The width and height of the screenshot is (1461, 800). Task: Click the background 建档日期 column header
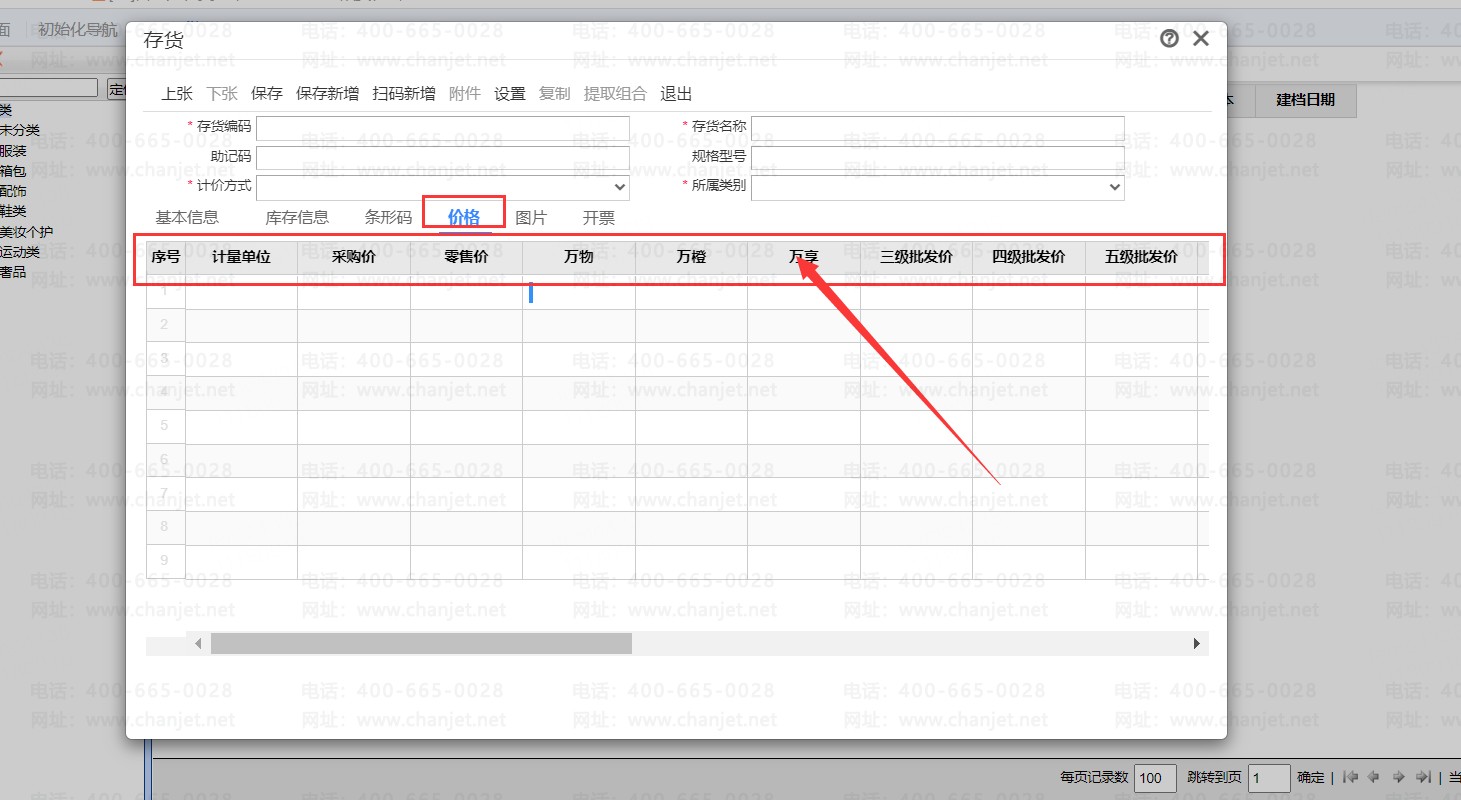click(1306, 100)
